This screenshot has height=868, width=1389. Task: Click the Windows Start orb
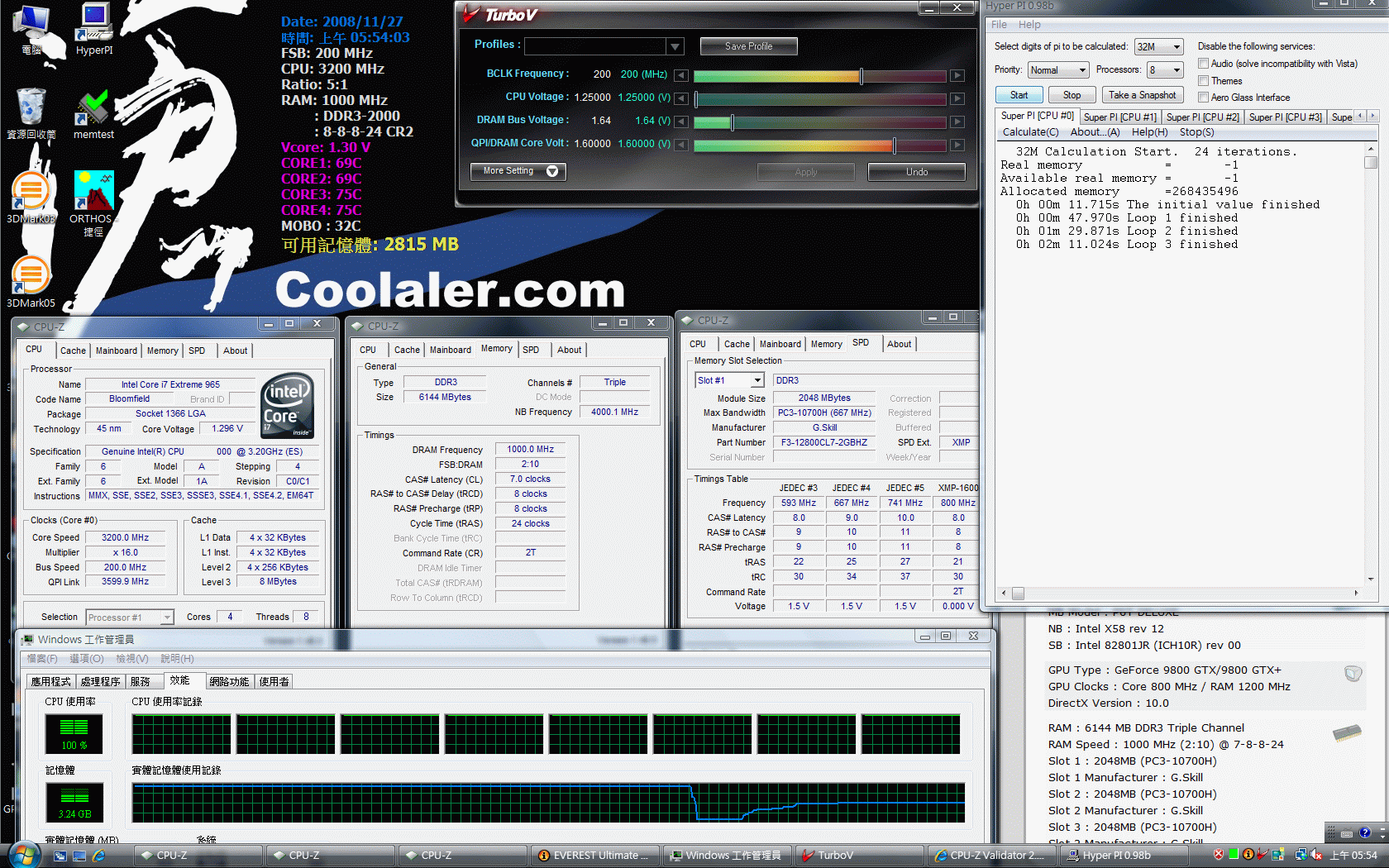coord(23,855)
